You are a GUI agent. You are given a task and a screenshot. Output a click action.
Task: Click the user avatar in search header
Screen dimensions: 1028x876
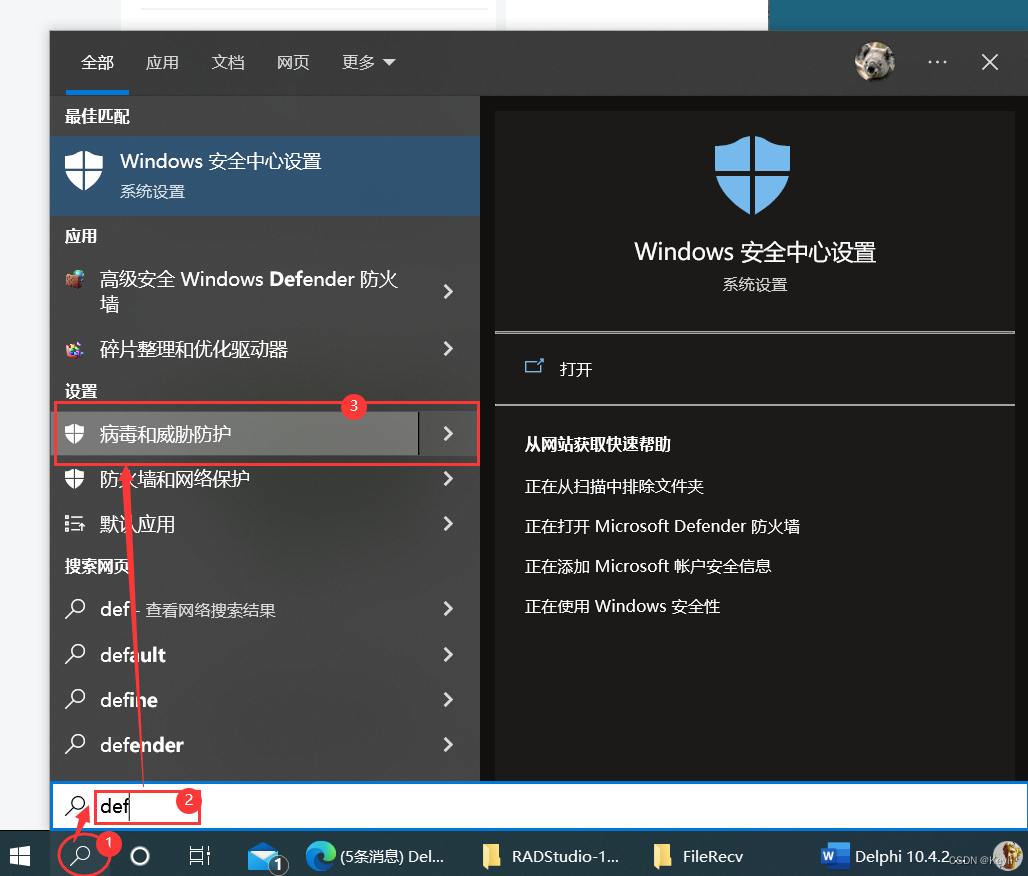coord(875,62)
